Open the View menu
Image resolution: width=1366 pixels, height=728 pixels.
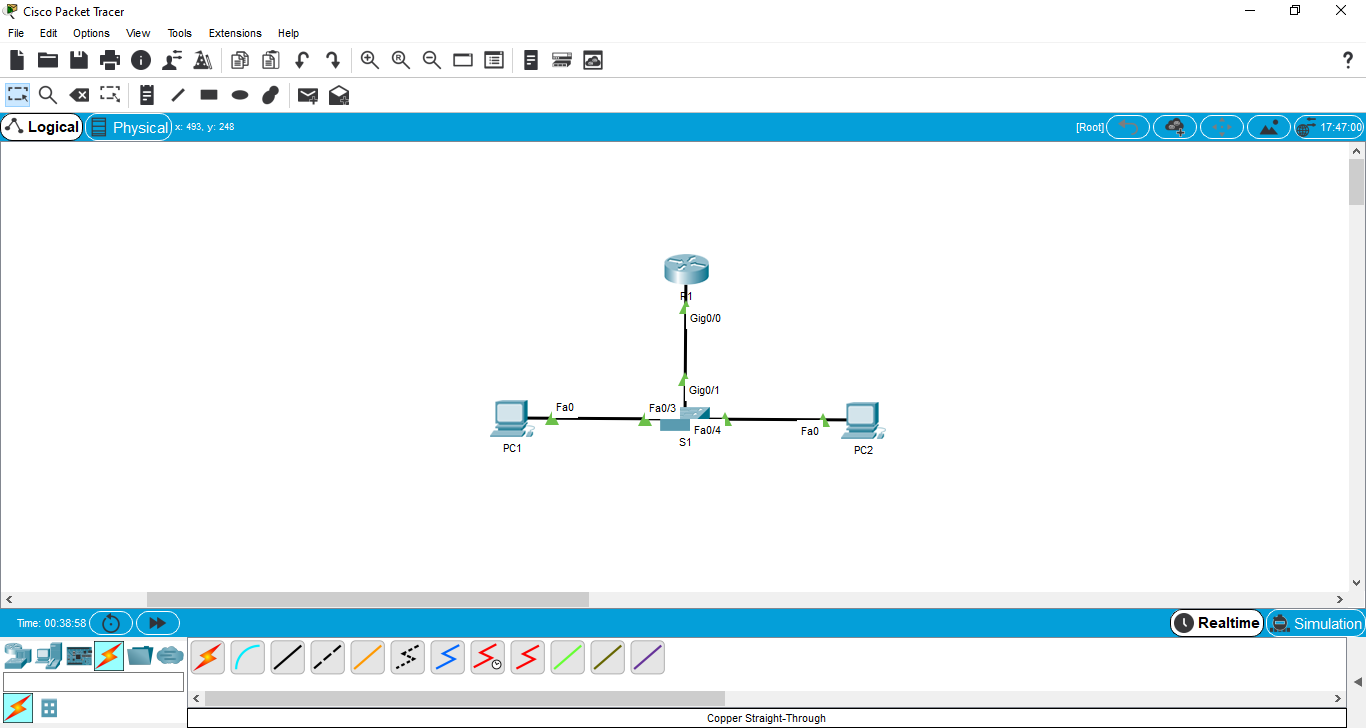(x=138, y=33)
